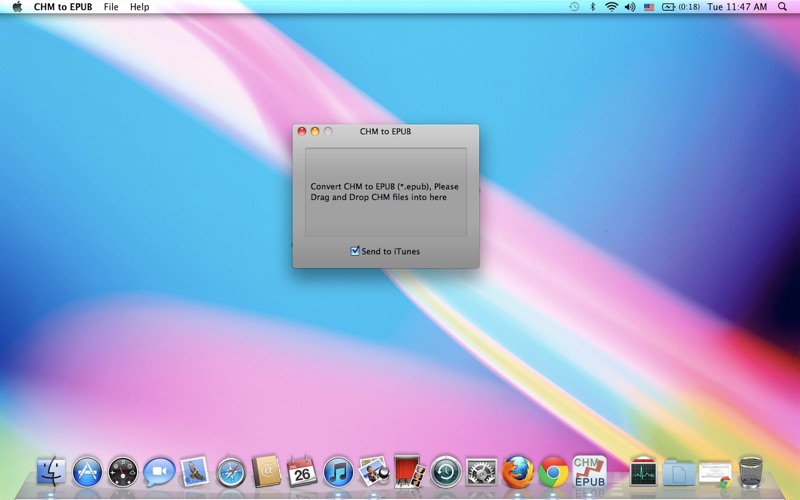800x500 pixels.
Task: Open the volume control in menu bar
Action: pos(630,7)
